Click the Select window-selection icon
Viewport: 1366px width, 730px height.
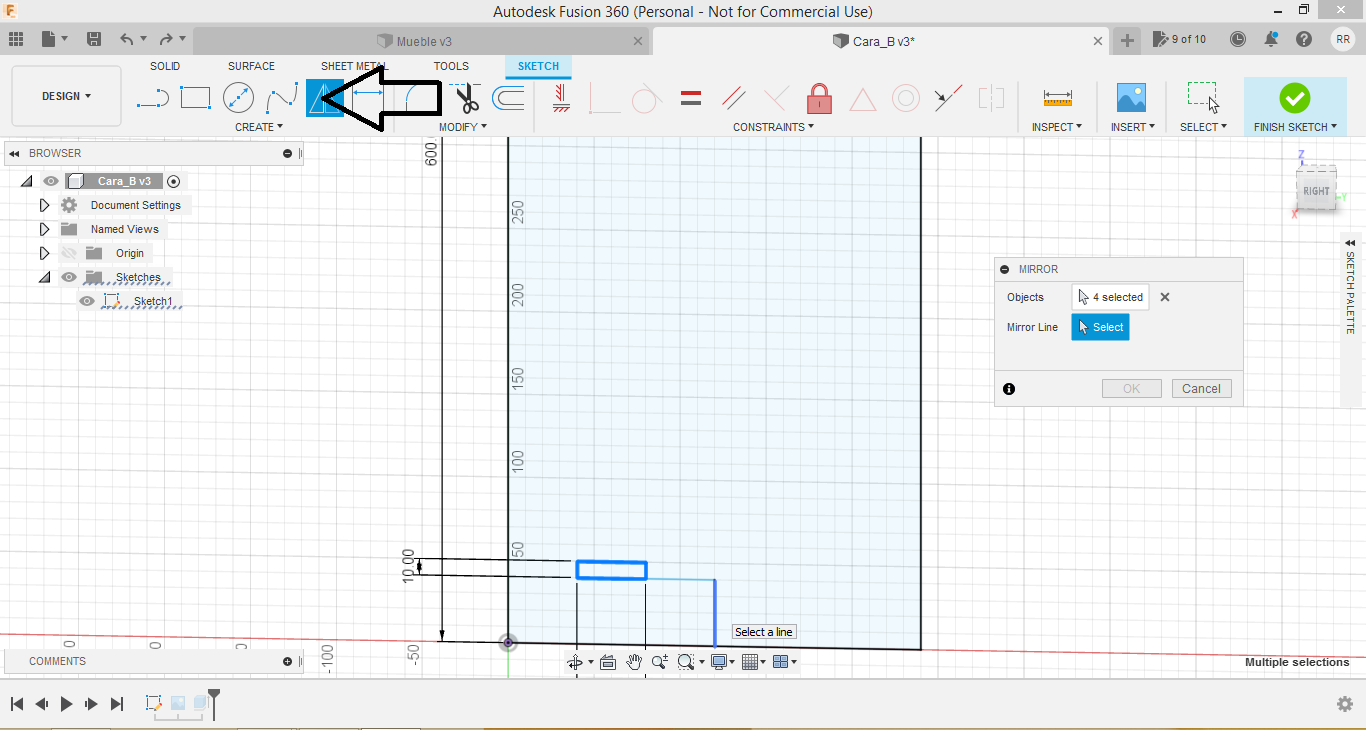click(x=1203, y=97)
